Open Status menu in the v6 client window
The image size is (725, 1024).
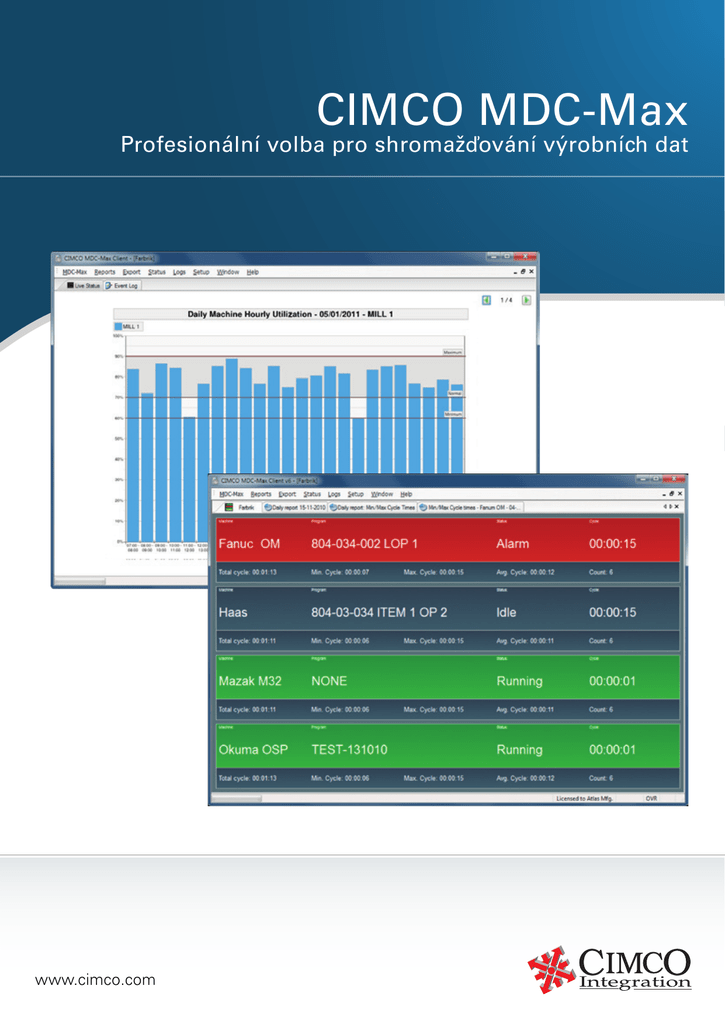click(312, 494)
